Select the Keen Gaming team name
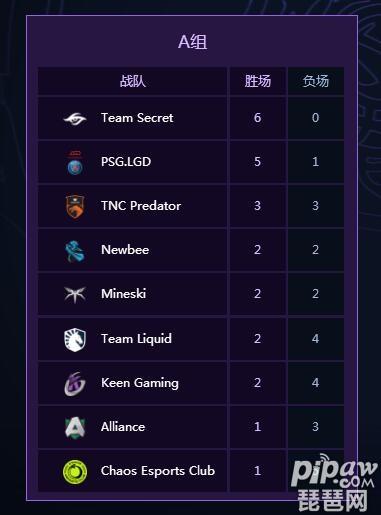Image resolution: width=381 pixels, height=515 pixels. [140, 383]
